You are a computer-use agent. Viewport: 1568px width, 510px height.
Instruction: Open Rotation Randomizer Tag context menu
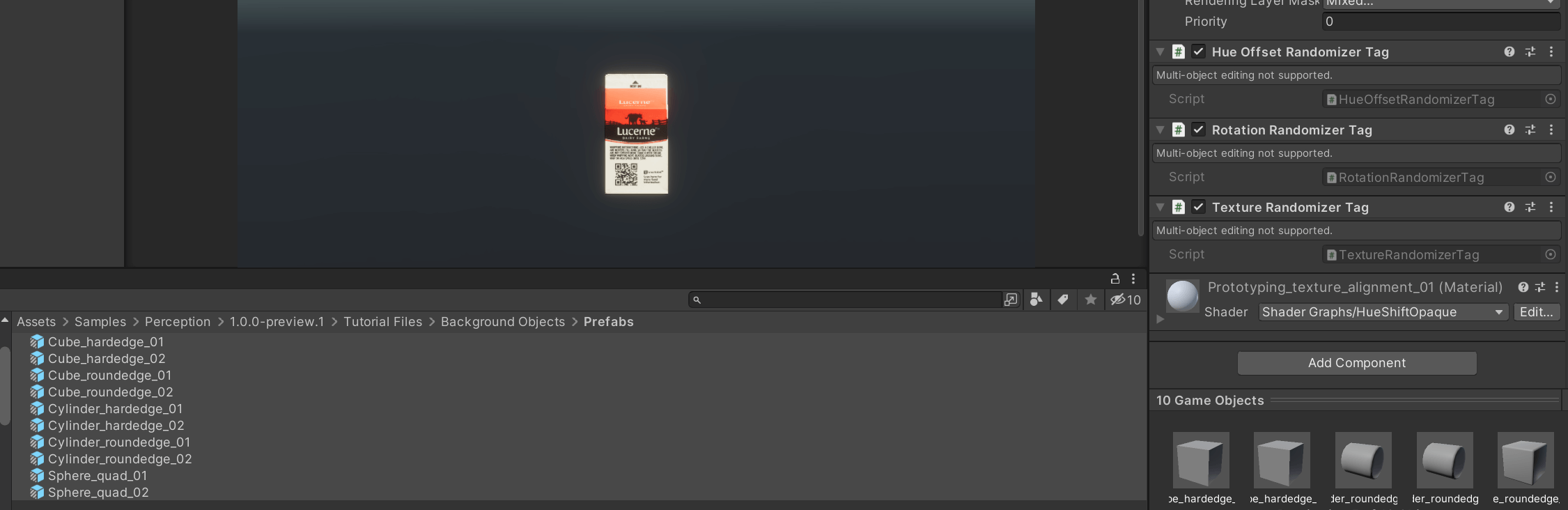[1551, 130]
